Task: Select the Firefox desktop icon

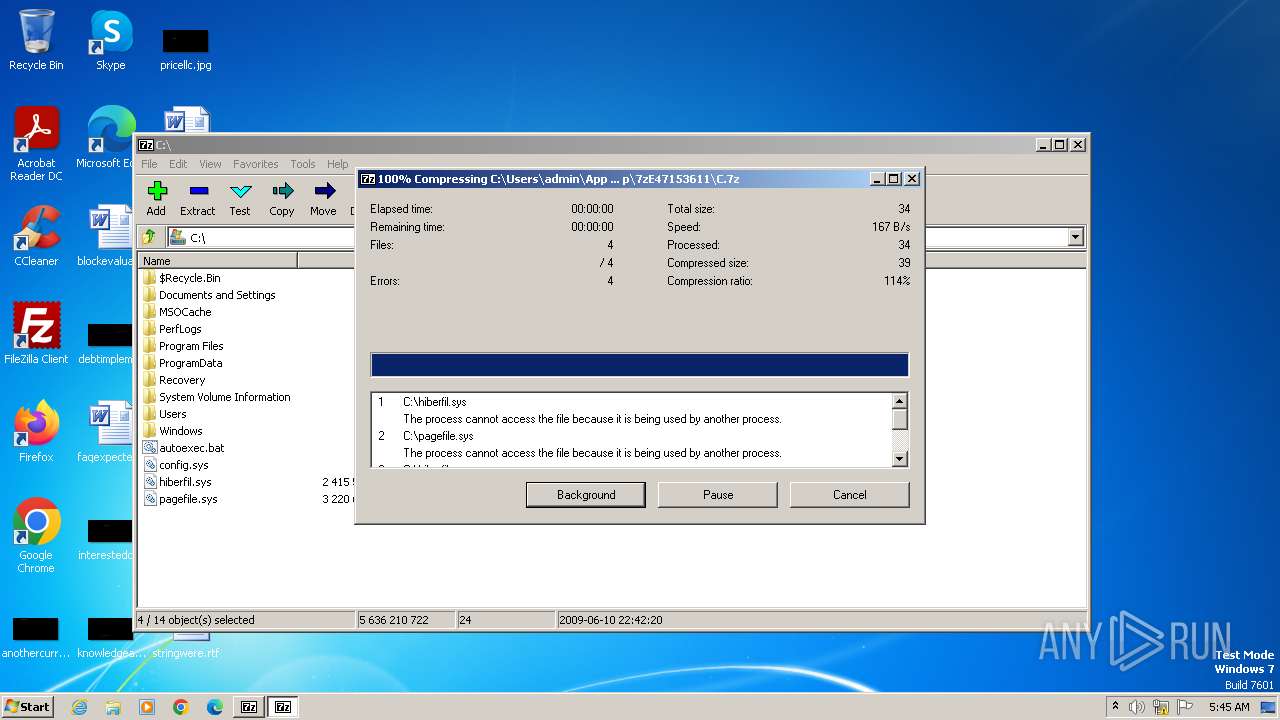Action: tap(36, 431)
